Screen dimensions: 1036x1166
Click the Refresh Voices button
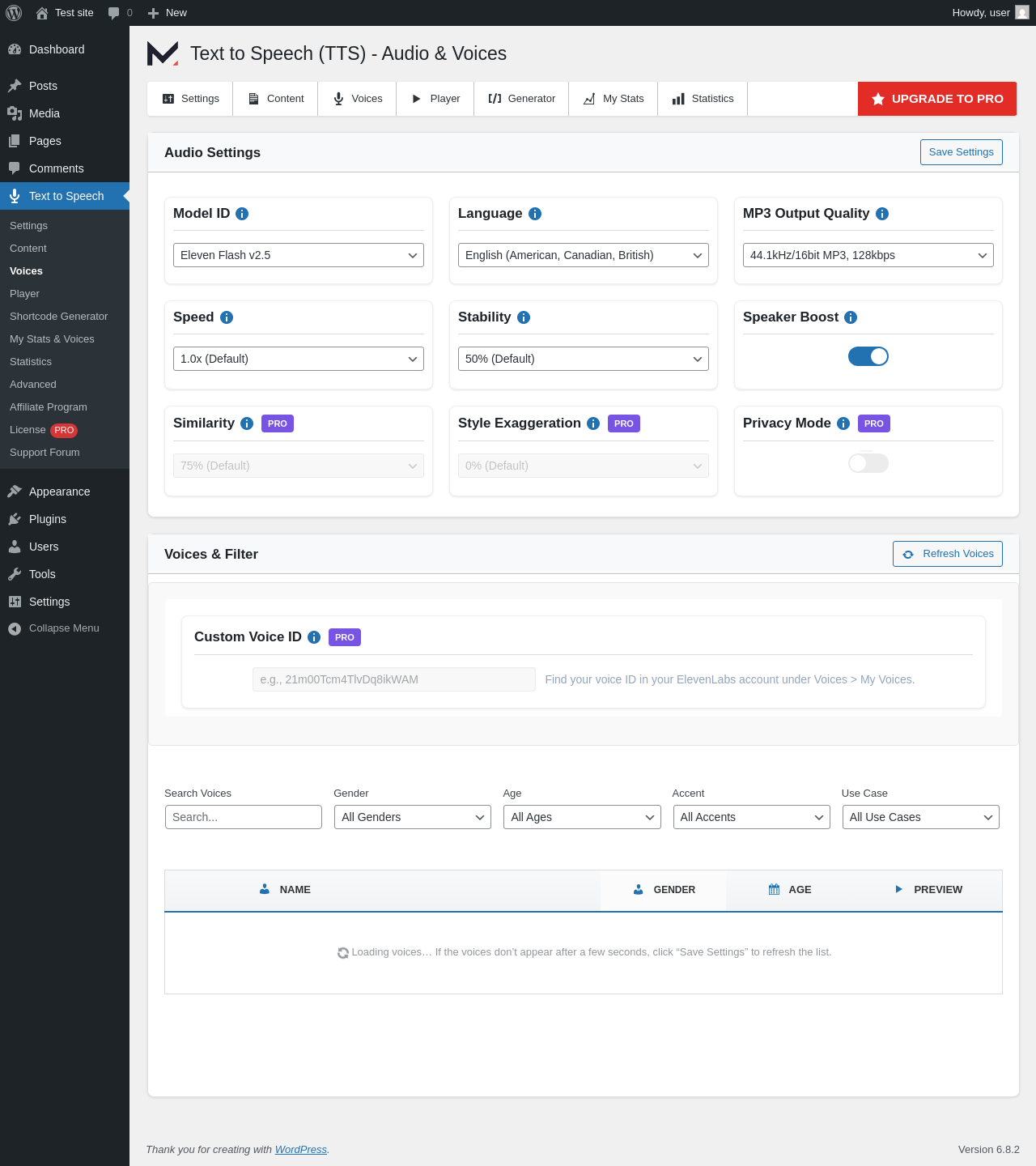coord(948,554)
